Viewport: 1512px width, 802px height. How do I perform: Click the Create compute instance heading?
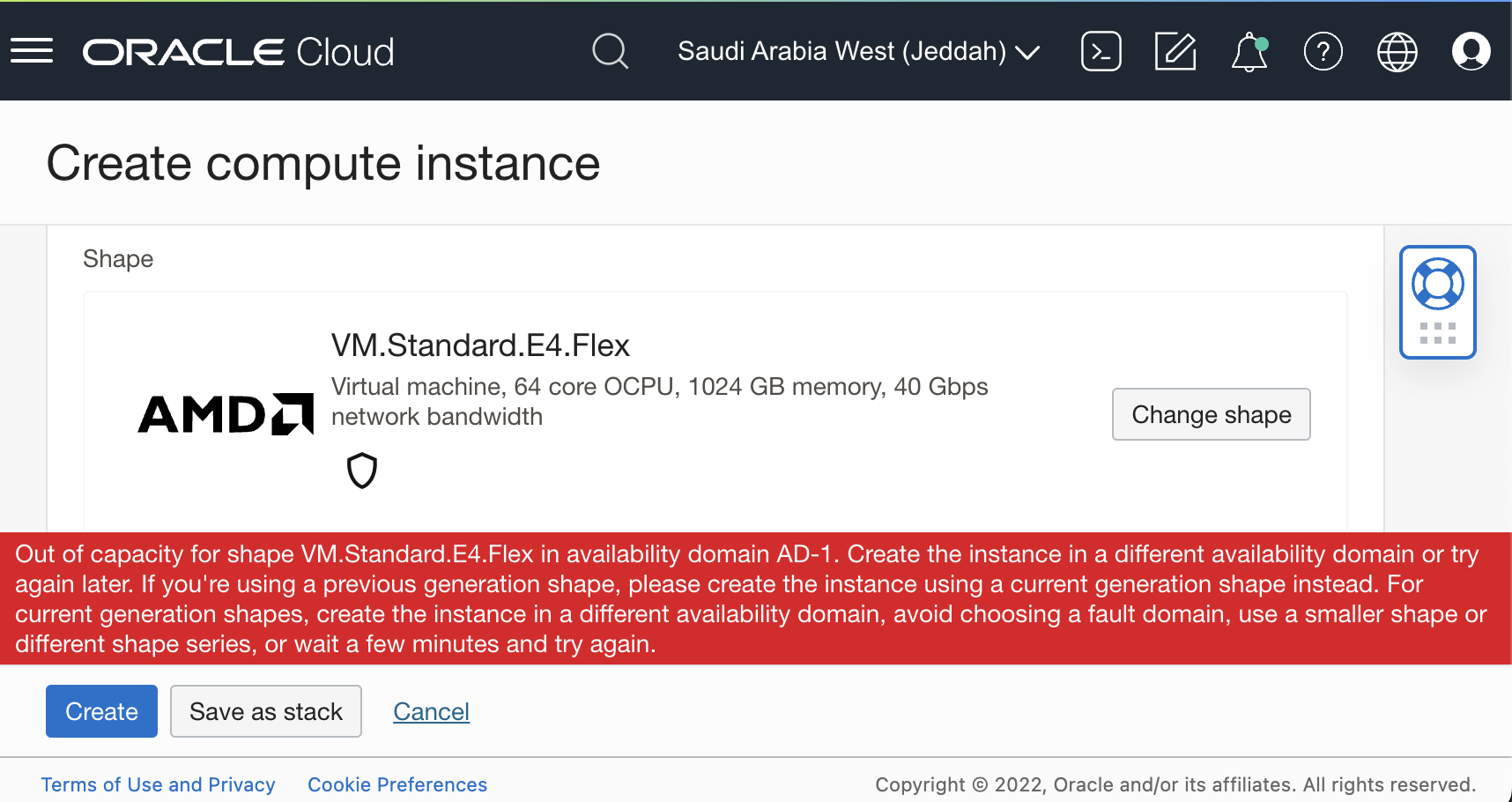click(323, 163)
